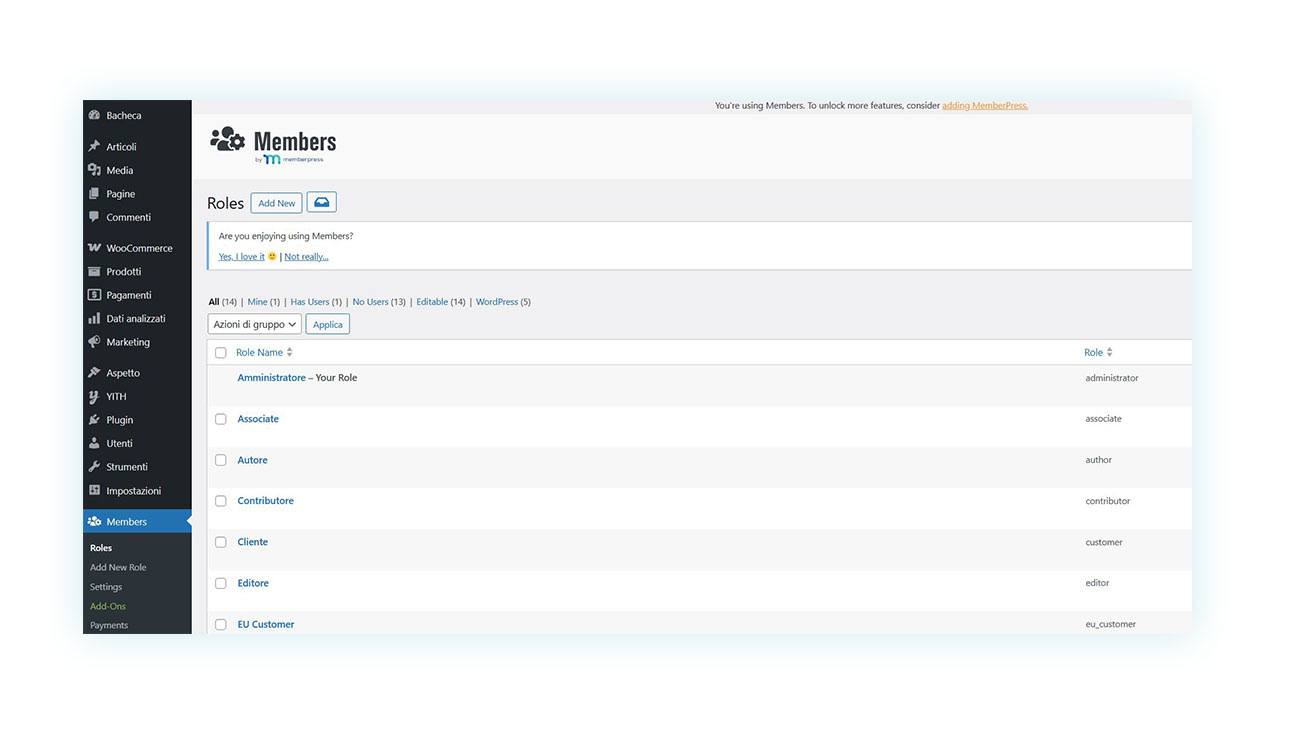Click the inbox icon button beside Add New

pyautogui.click(x=321, y=202)
